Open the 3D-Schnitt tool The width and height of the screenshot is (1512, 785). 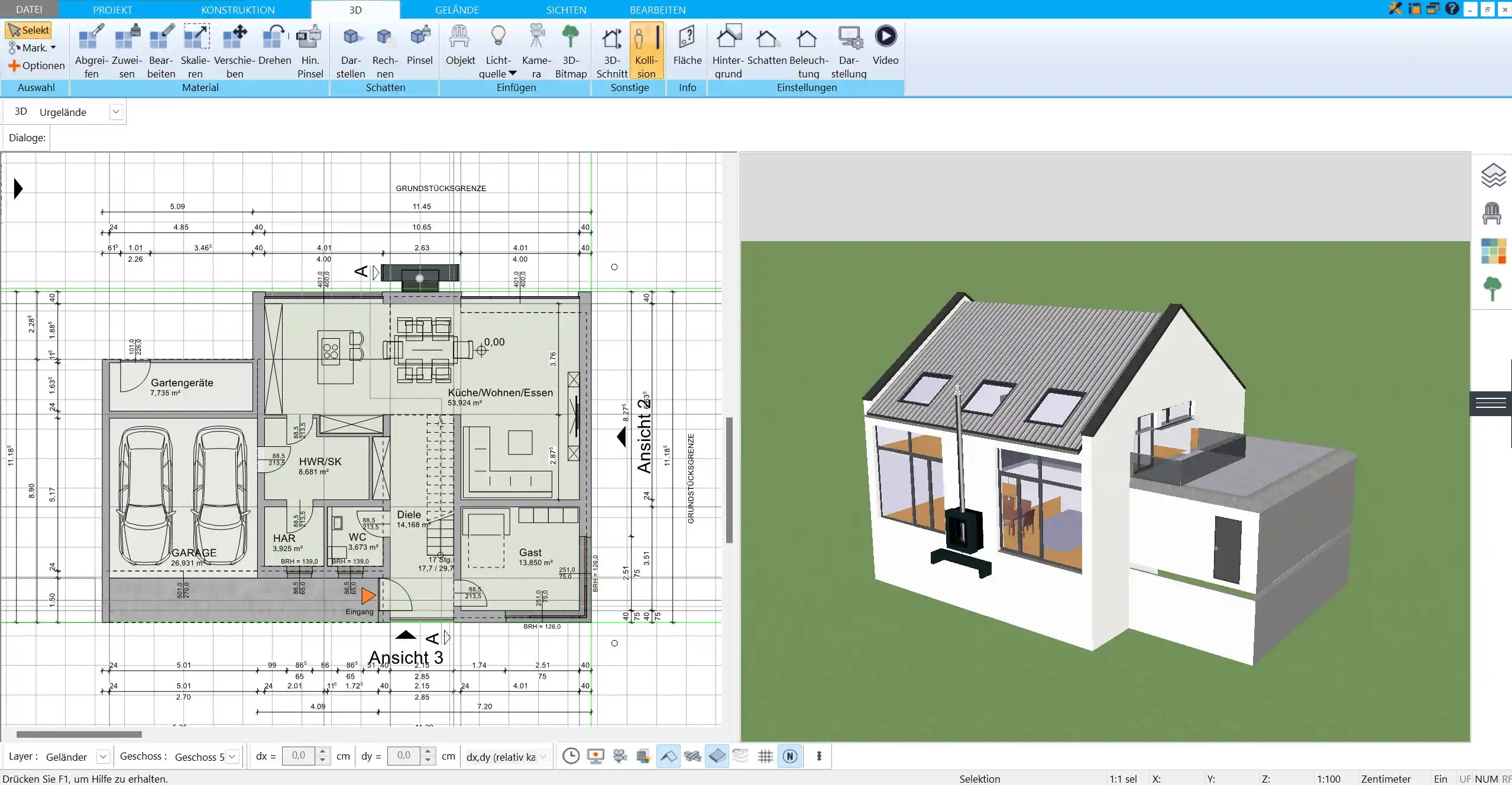pyautogui.click(x=611, y=51)
